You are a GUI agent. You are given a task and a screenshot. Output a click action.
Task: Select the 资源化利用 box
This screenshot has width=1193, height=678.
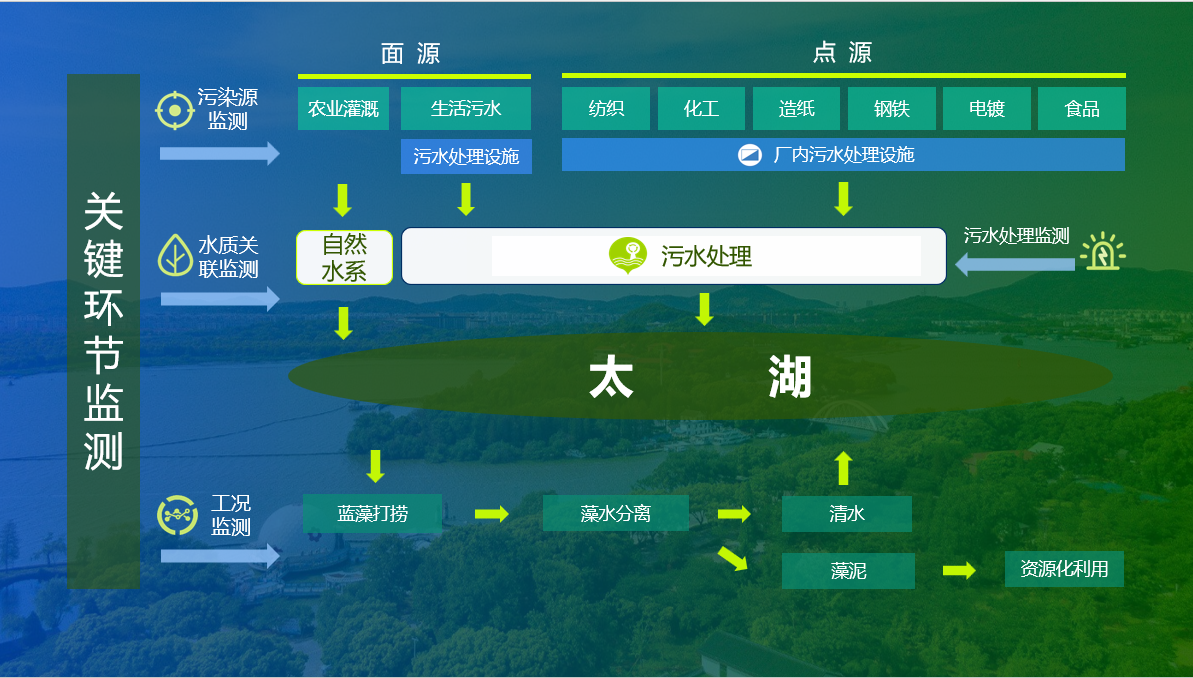tap(1064, 569)
